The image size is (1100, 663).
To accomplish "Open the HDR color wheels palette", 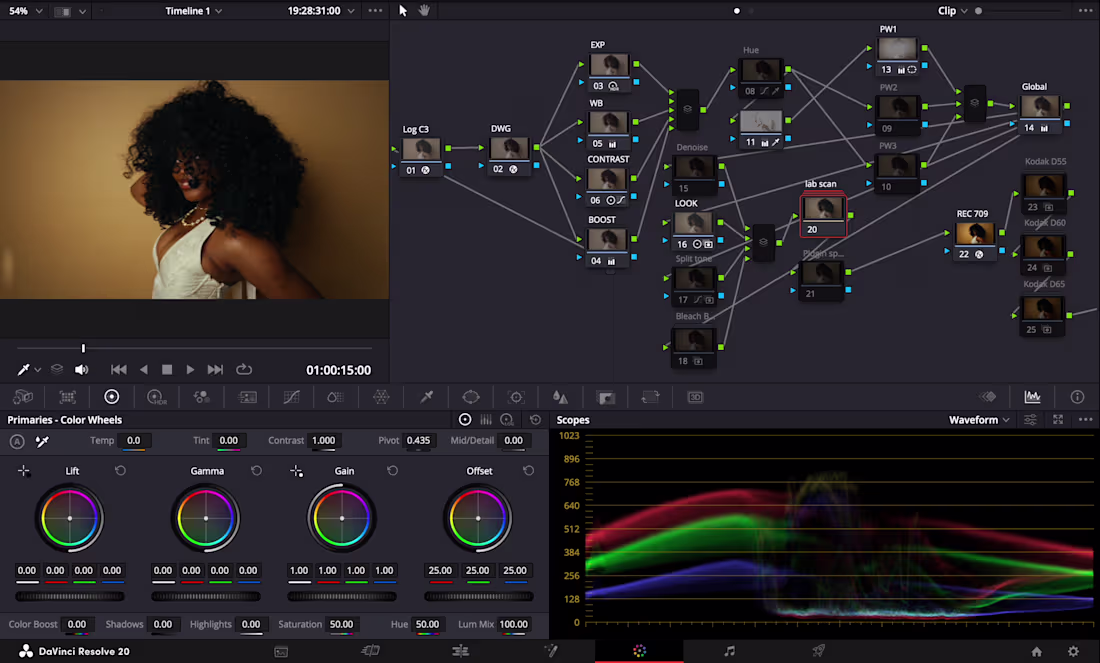I will tap(156, 397).
